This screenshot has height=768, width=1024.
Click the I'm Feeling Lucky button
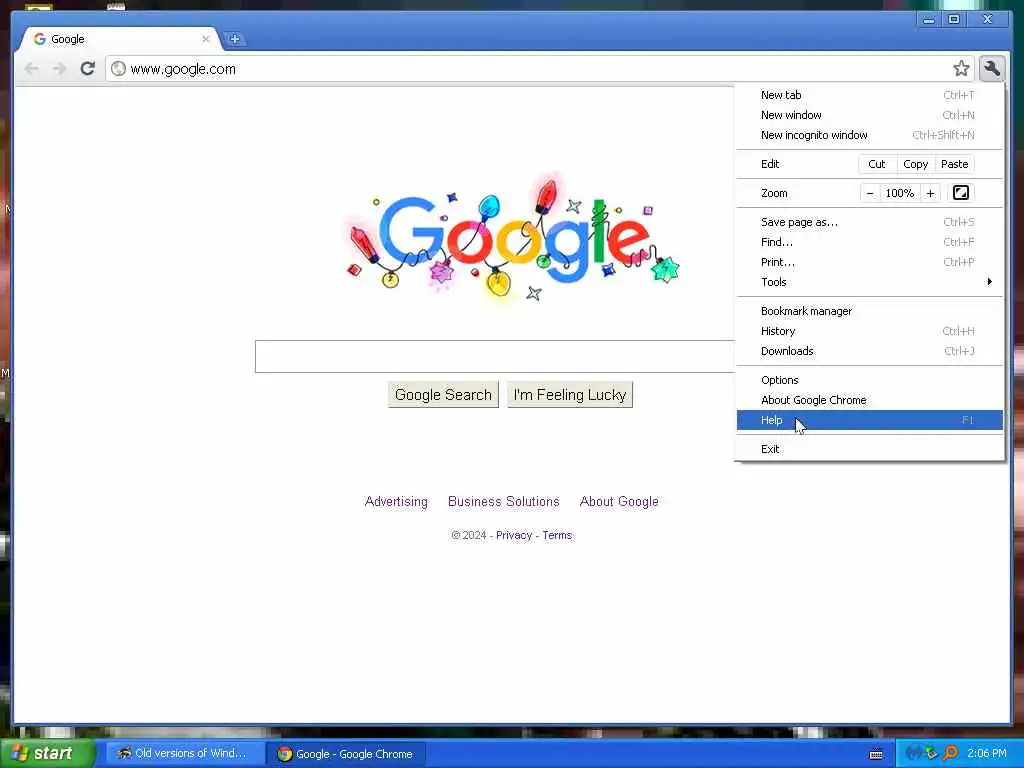[x=570, y=394]
